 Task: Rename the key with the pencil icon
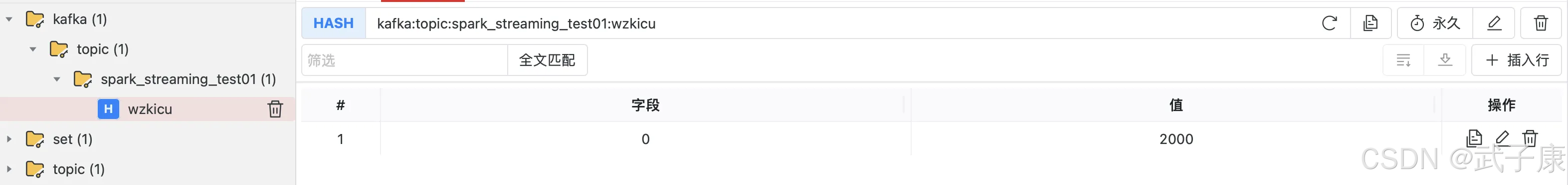1494,23
